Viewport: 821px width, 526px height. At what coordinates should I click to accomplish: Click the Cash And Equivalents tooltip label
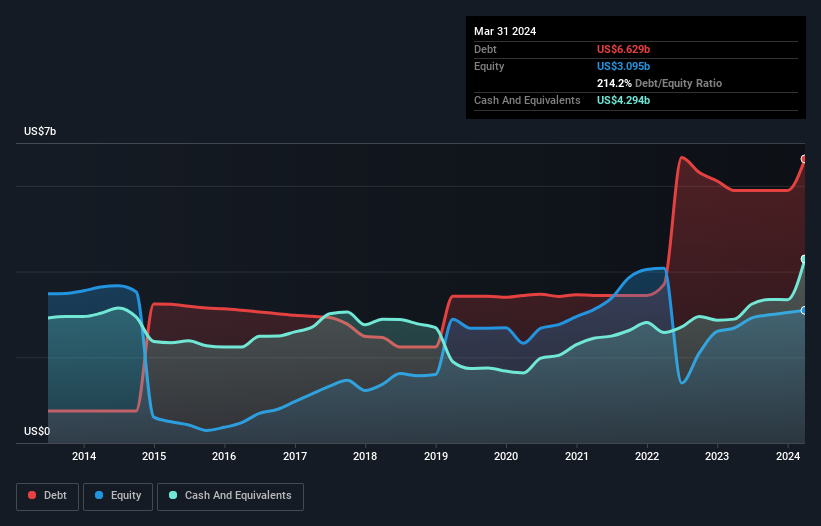(527, 100)
